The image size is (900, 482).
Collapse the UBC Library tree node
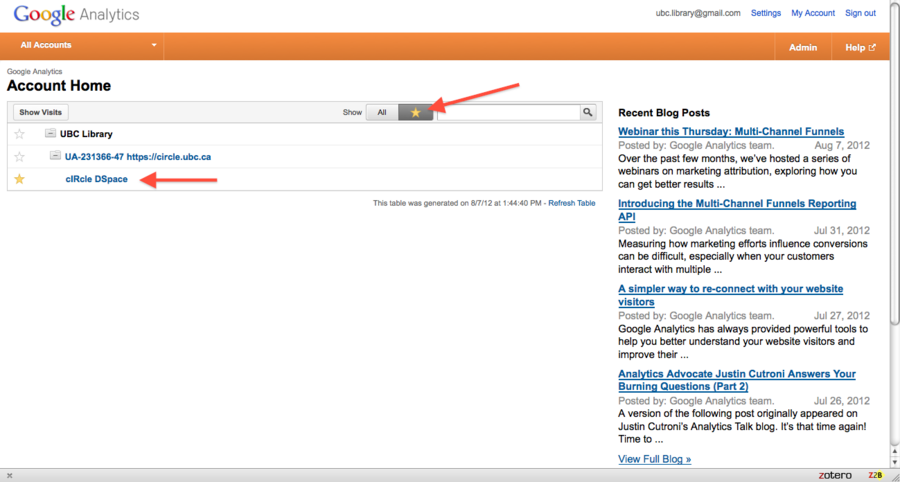[50, 134]
